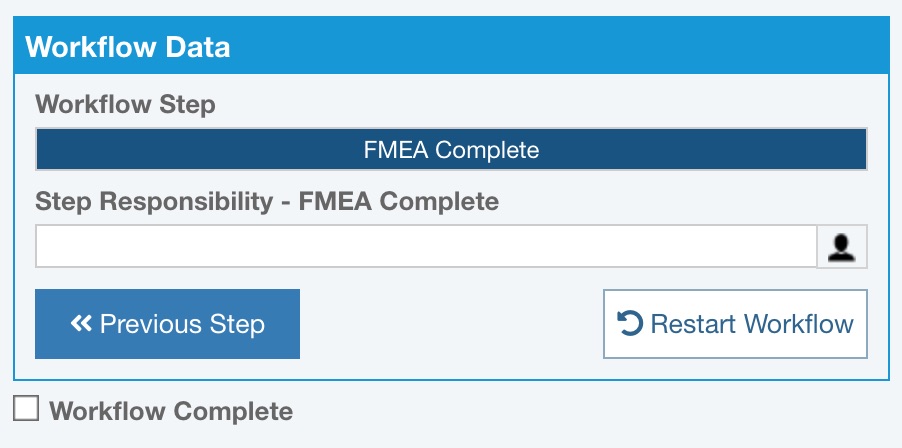This screenshot has width=902, height=448.
Task: Click the double-chevron icon on Previous Step
Action: [x=81, y=323]
